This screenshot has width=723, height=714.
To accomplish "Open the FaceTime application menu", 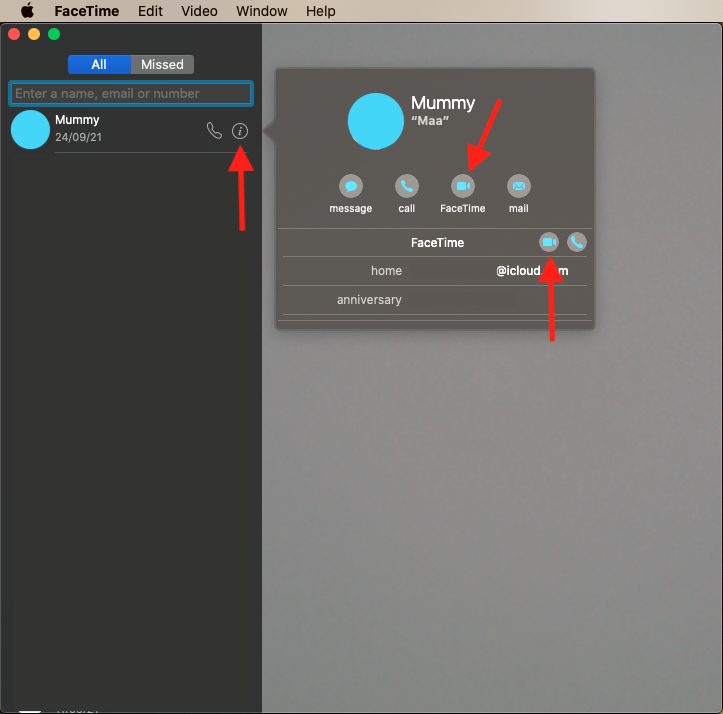I will pyautogui.click(x=86, y=11).
